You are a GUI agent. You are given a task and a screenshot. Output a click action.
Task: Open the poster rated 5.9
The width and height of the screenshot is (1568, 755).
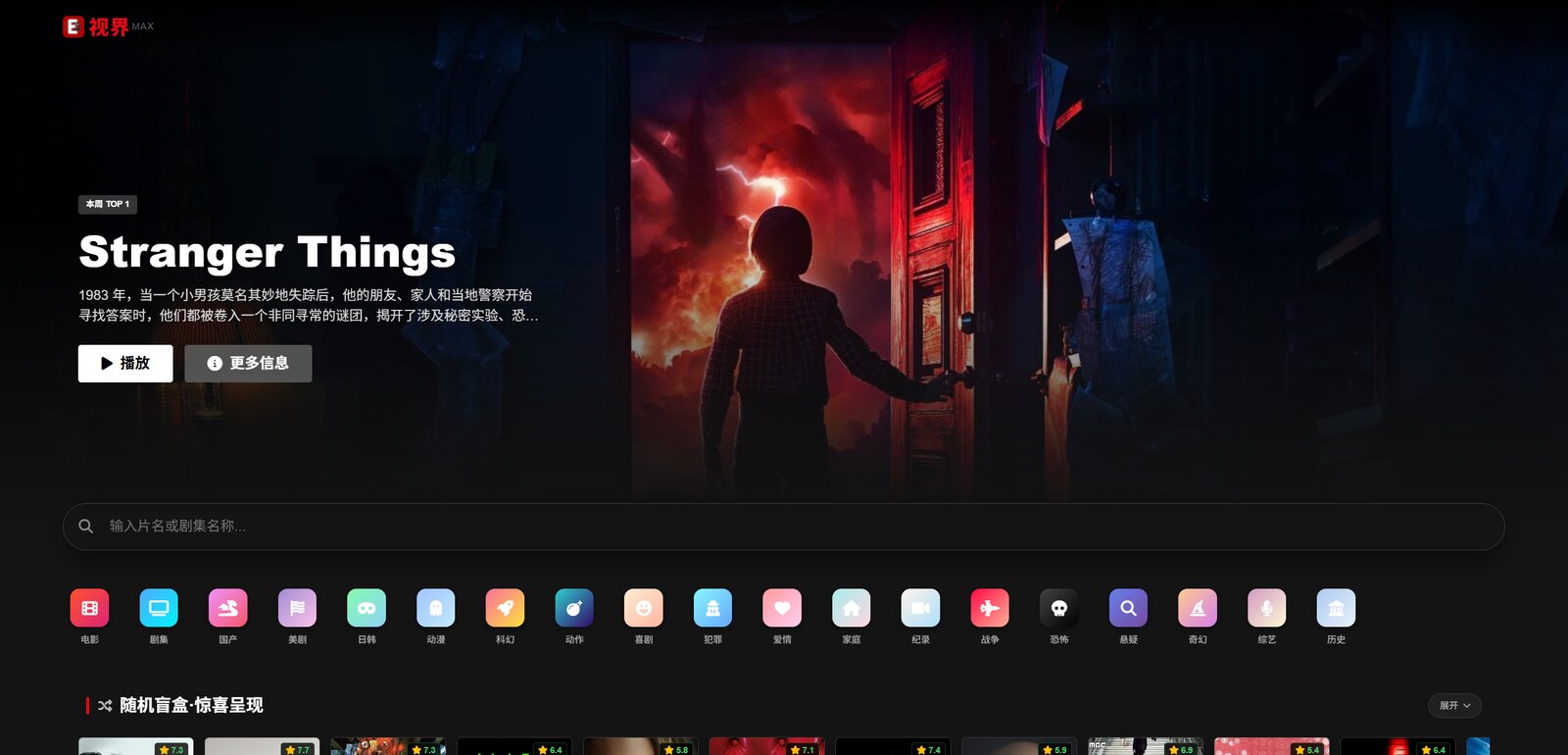(x=1019, y=747)
